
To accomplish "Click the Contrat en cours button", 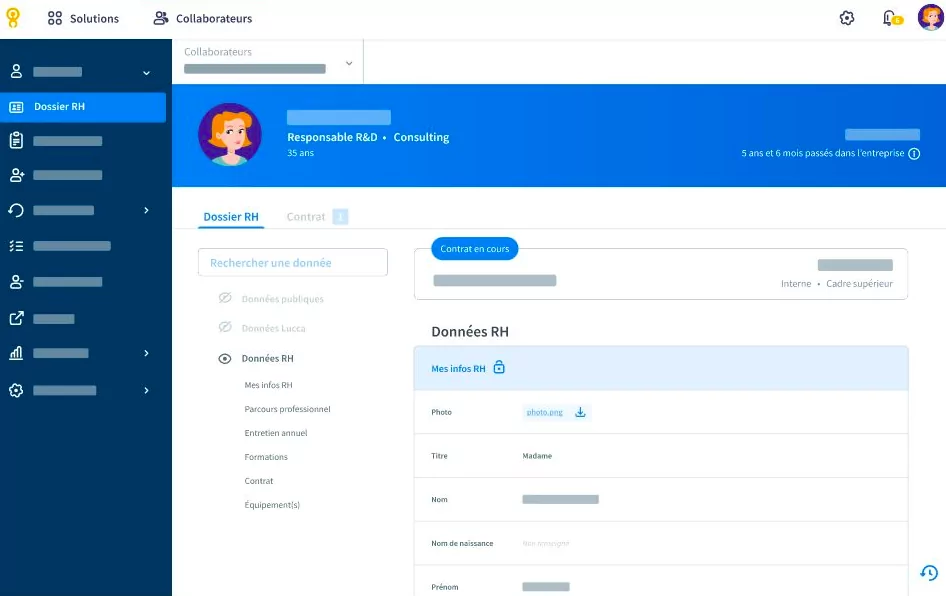I will (x=475, y=249).
